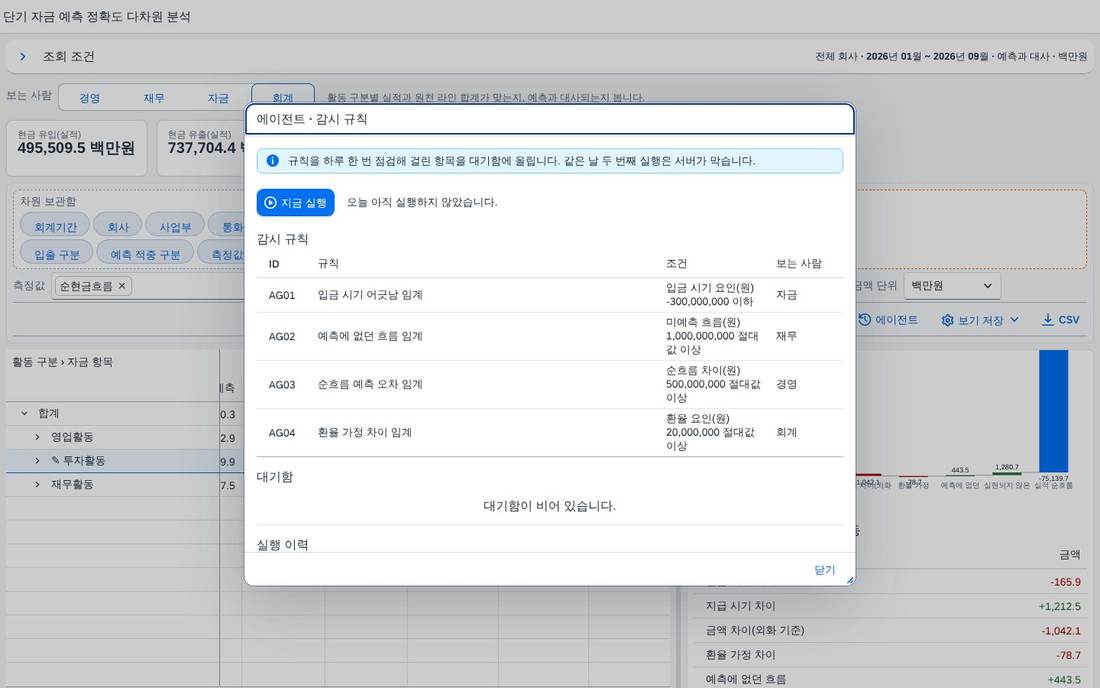Open the 금액 단위 백만원 dropdown
The width and height of the screenshot is (1100, 688).
pos(952,285)
